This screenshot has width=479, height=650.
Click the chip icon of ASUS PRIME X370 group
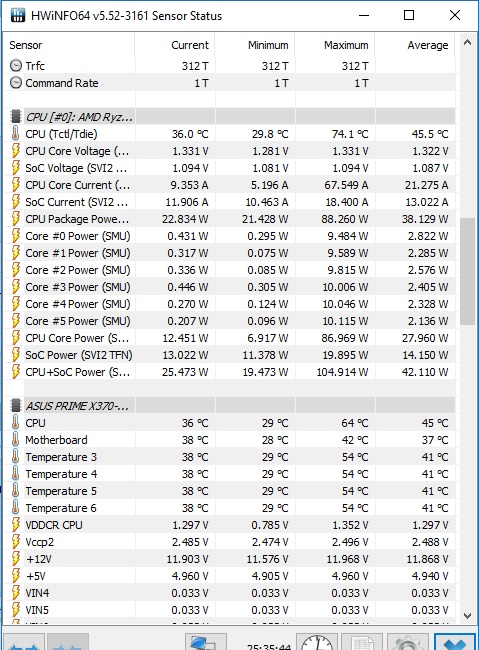pyautogui.click(x=16, y=405)
